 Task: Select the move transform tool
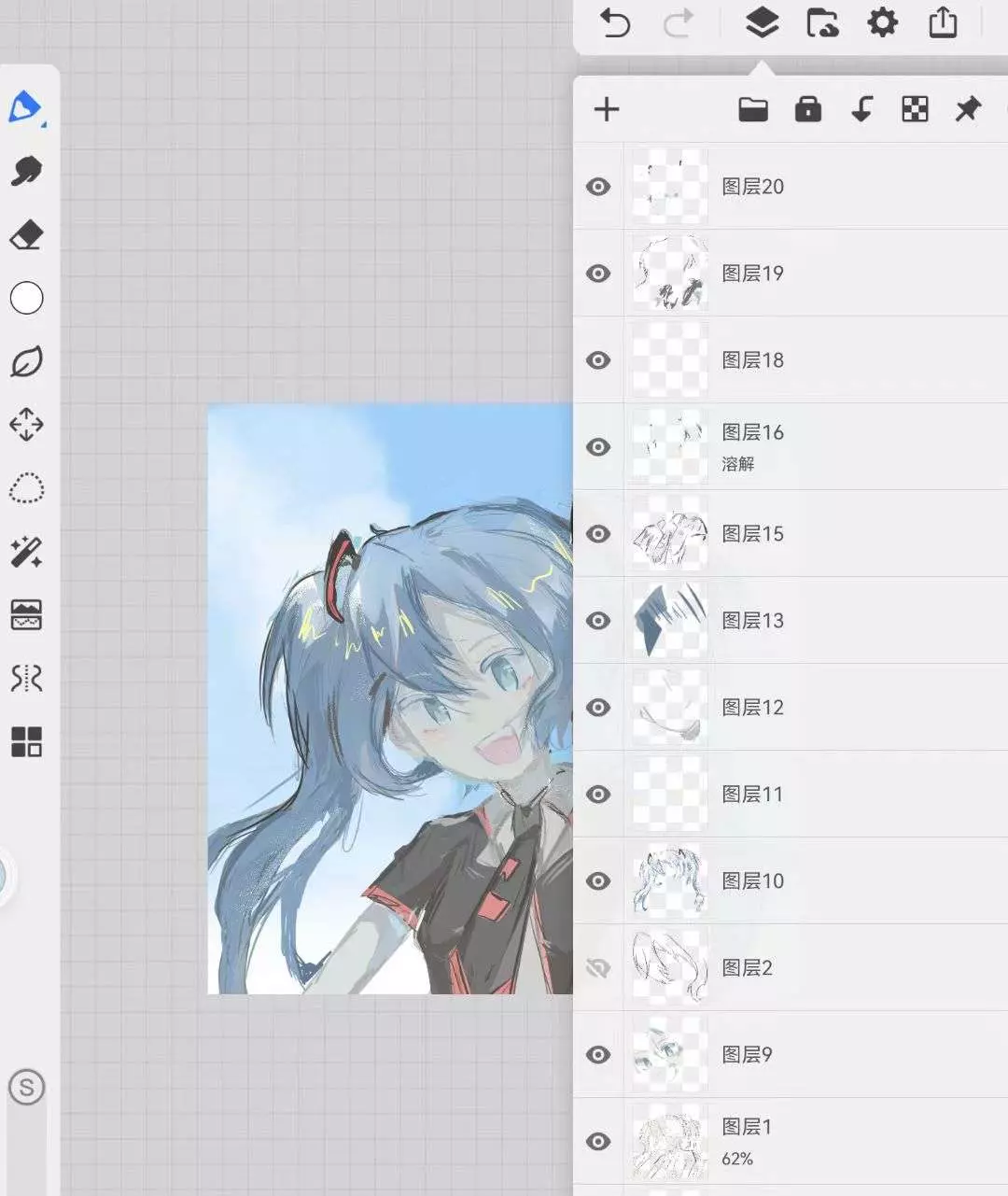tap(26, 425)
